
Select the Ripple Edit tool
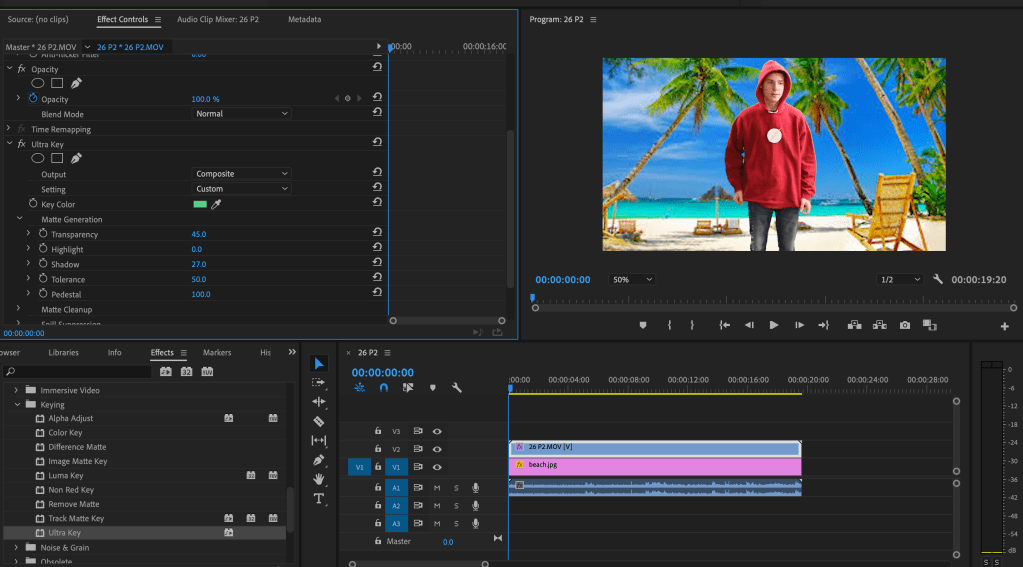(318, 402)
